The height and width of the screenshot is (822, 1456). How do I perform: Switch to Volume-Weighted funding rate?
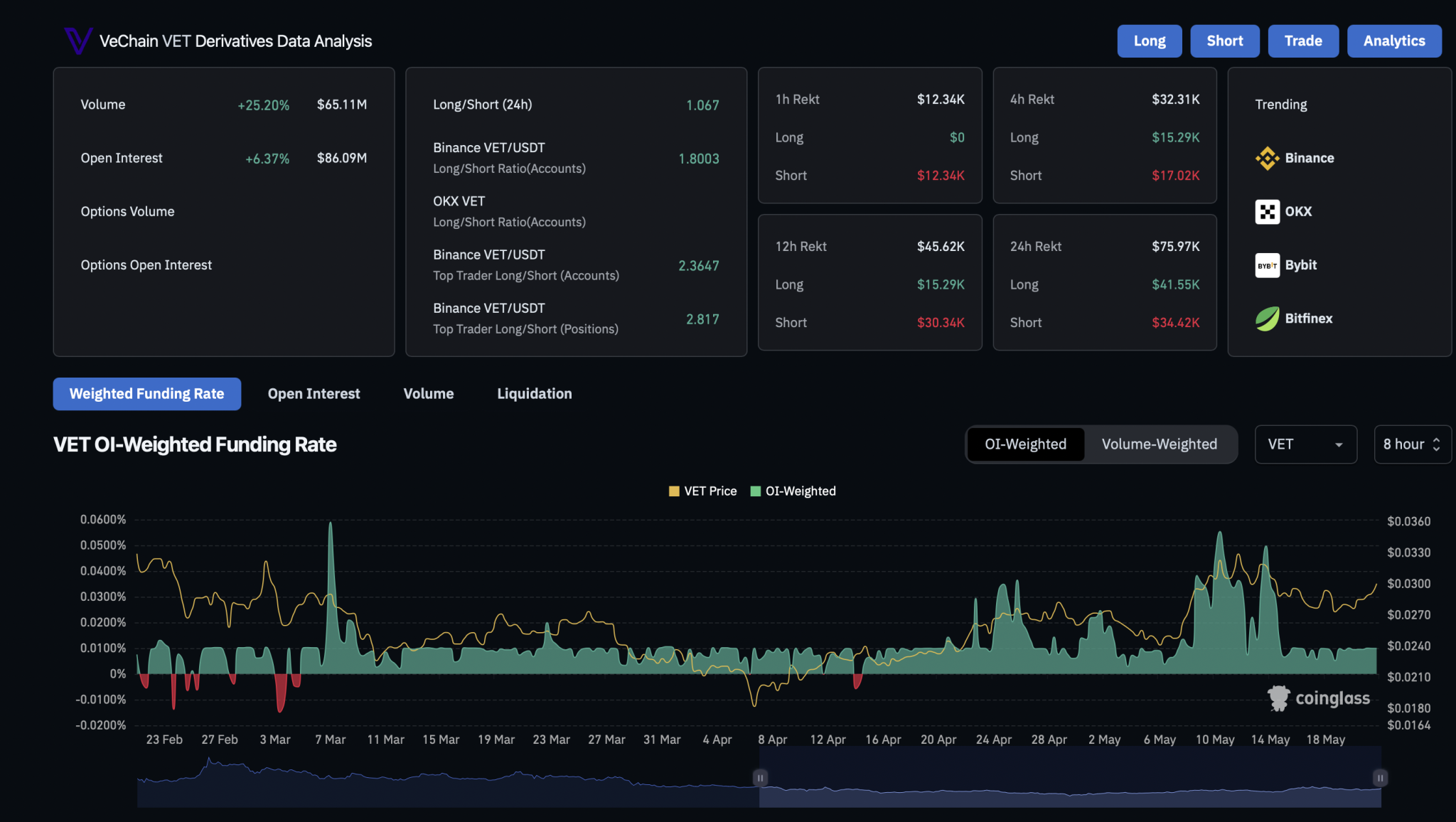(1159, 444)
